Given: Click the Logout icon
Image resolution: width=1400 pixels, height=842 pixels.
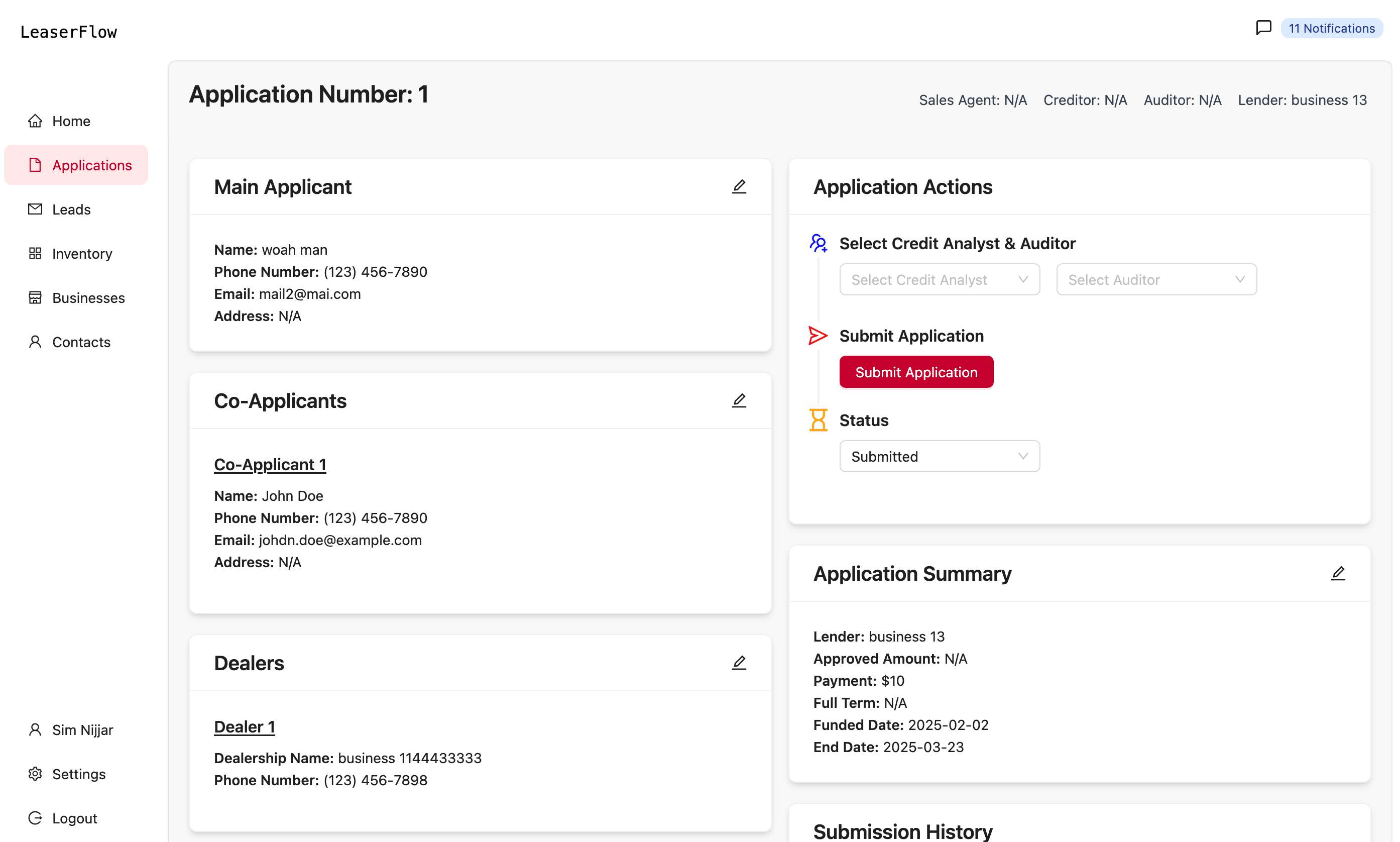Looking at the screenshot, I should click(x=35, y=818).
